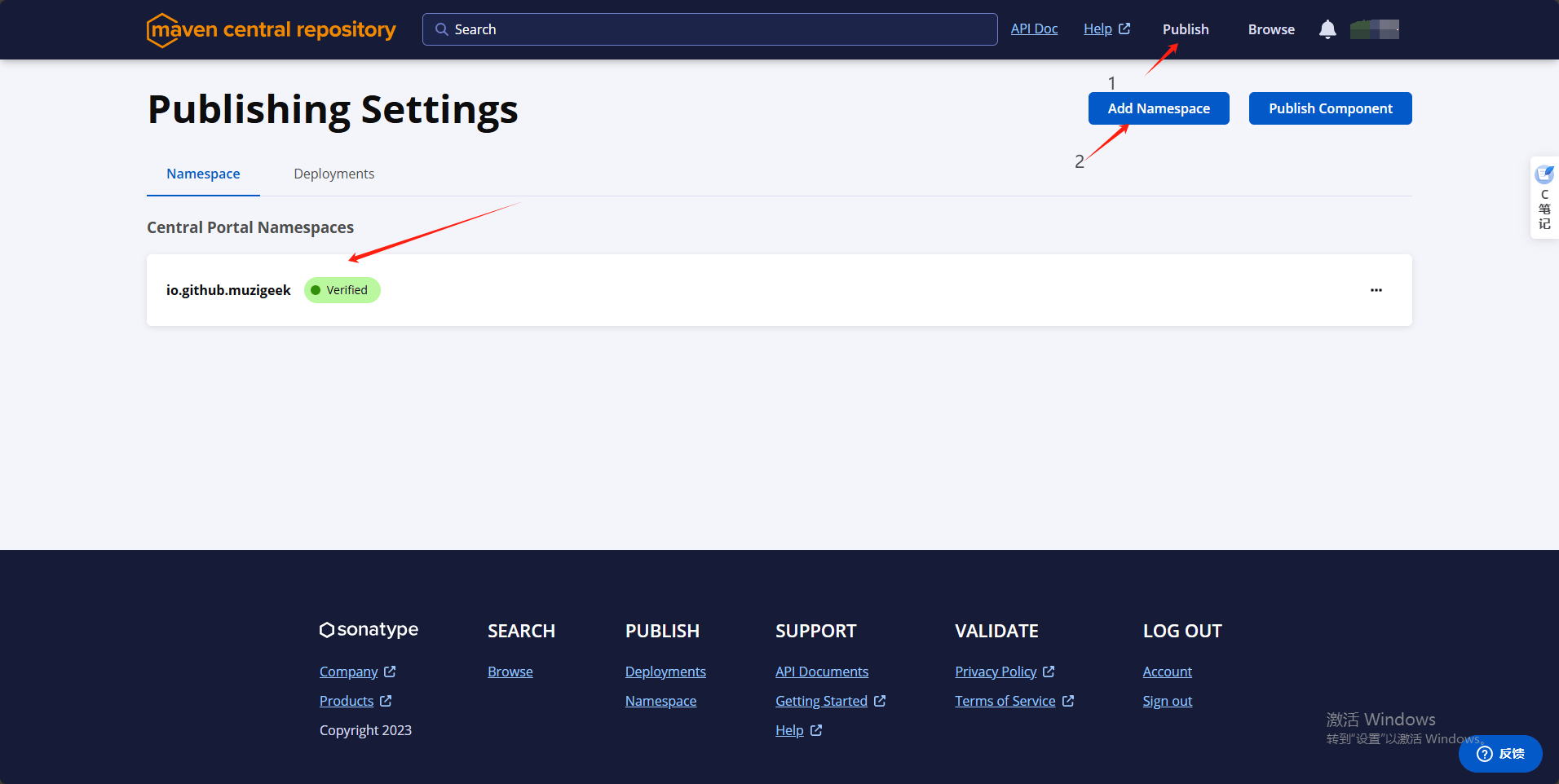
Task: Switch to the Namespace tab
Action: (203, 174)
